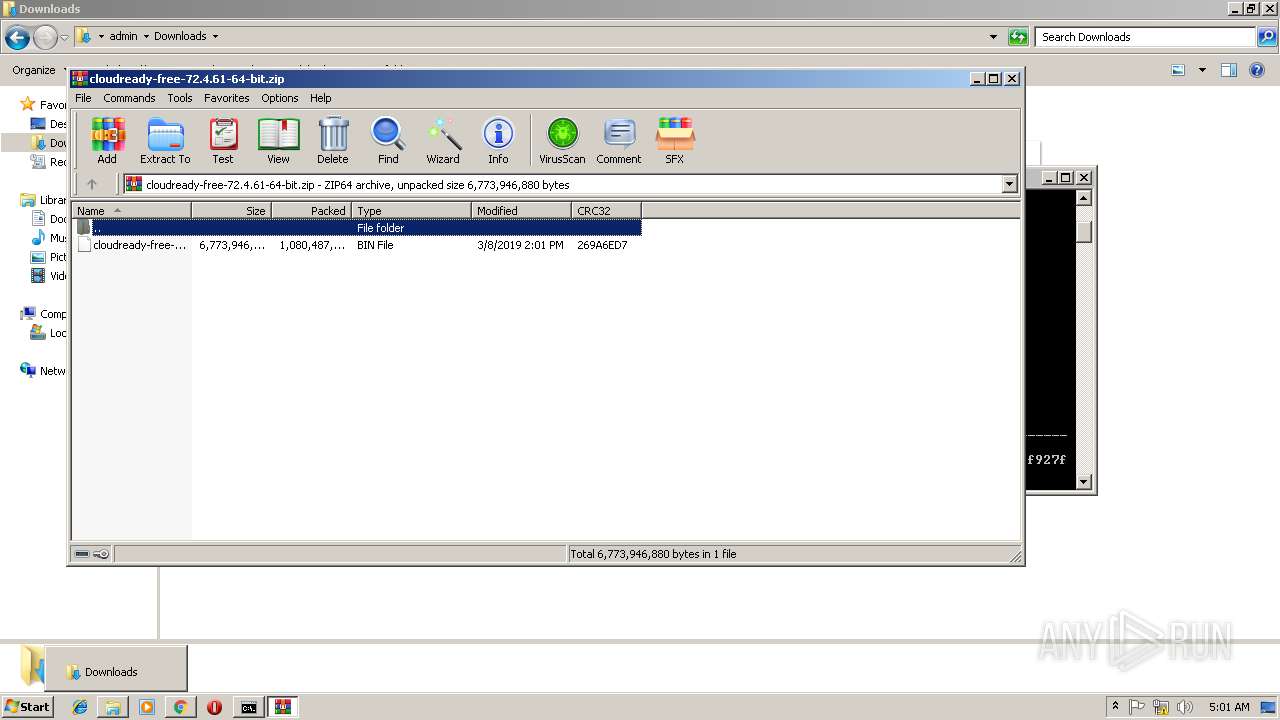Open the Commands menu

click(129, 98)
